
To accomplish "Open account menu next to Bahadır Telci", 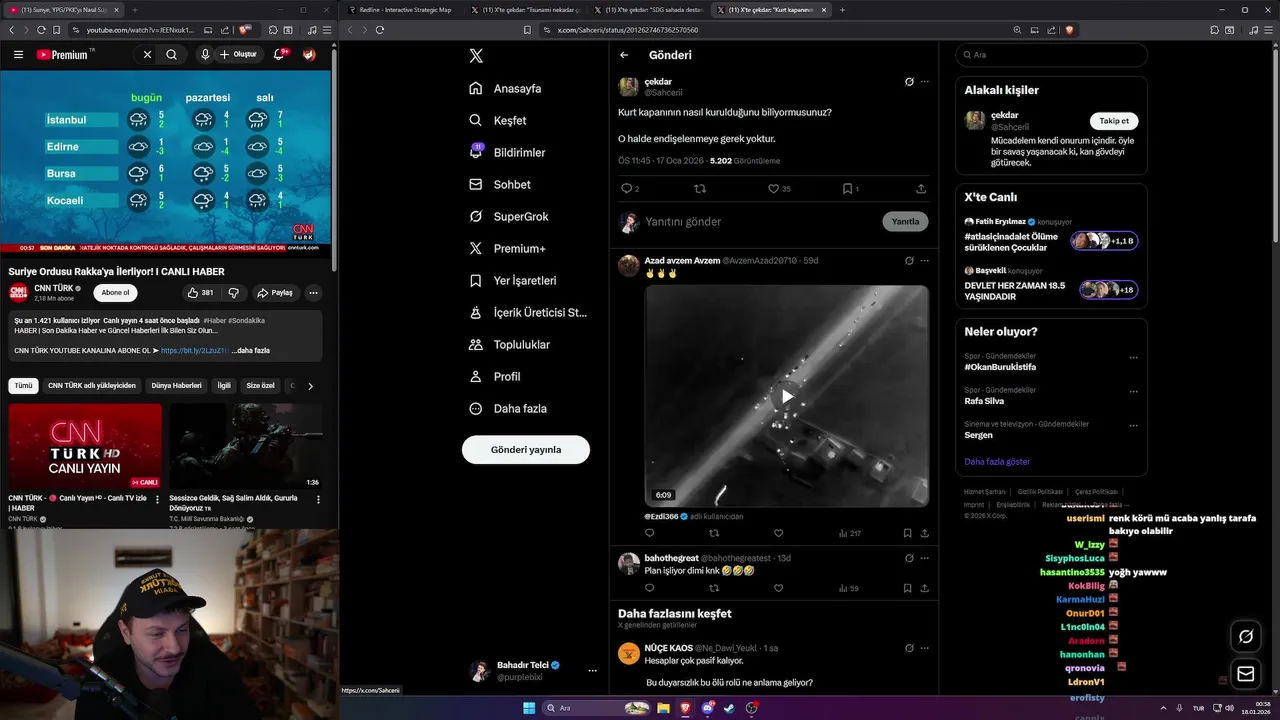I will (x=592, y=671).
